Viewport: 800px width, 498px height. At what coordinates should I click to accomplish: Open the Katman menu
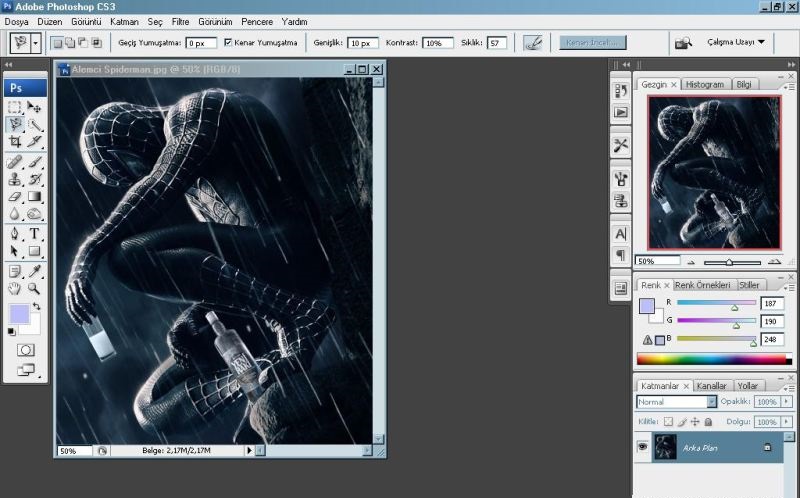tap(124, 22)
